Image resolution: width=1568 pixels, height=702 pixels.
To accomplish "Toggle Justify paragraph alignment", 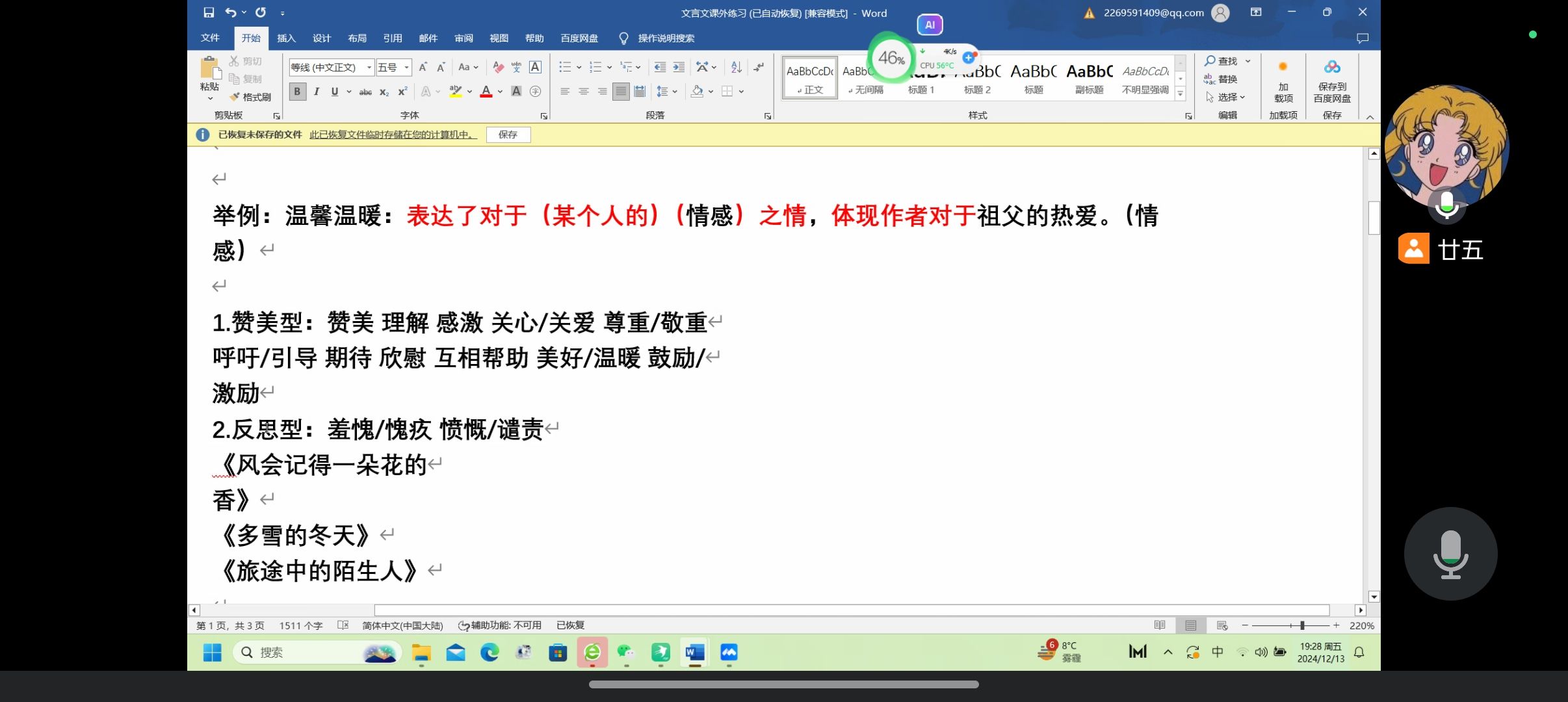I will pos(621,92).
